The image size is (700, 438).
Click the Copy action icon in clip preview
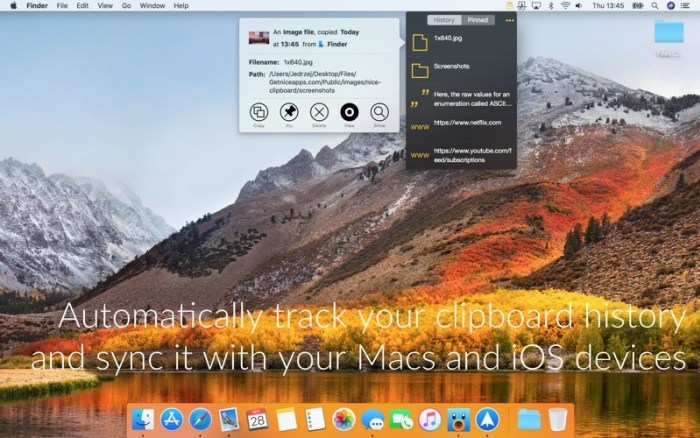click(x=259, y=112)
